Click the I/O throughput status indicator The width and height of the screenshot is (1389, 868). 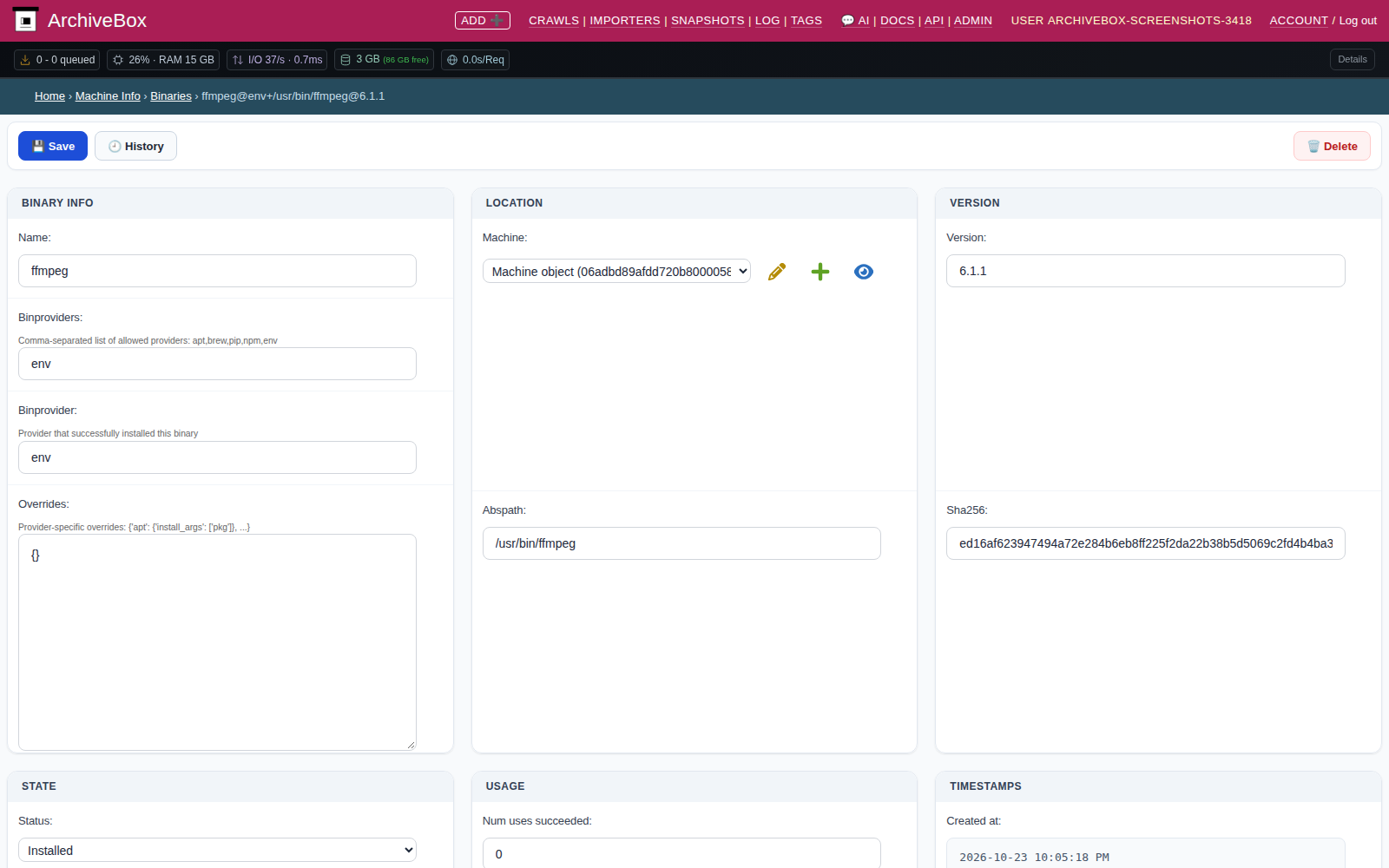click(277, 60)
